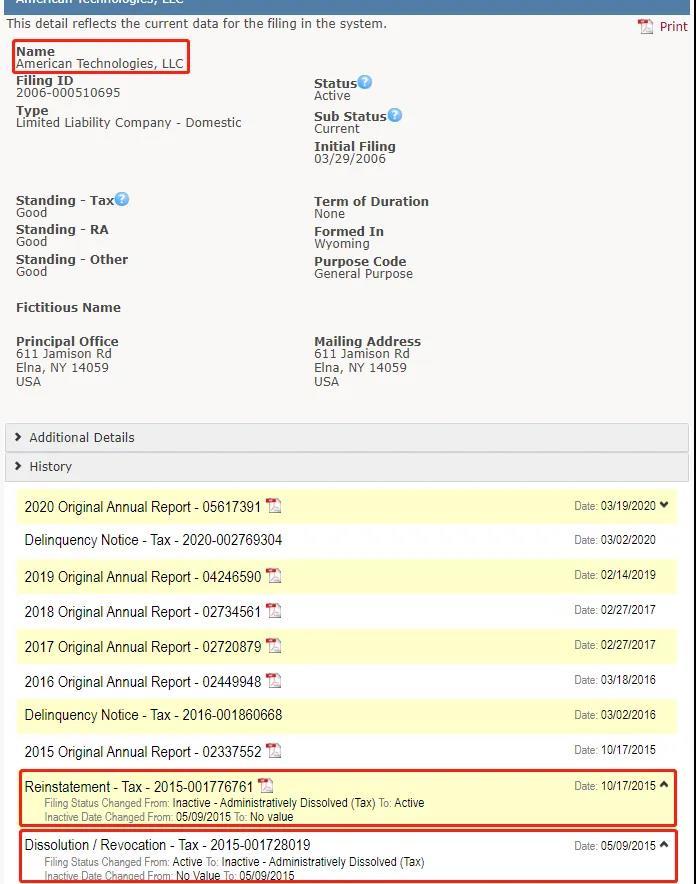Open PDF for 2018 Original Annual Report
Image resolution: width=696 pixels, height=884 pixels.
pos(273,611)
